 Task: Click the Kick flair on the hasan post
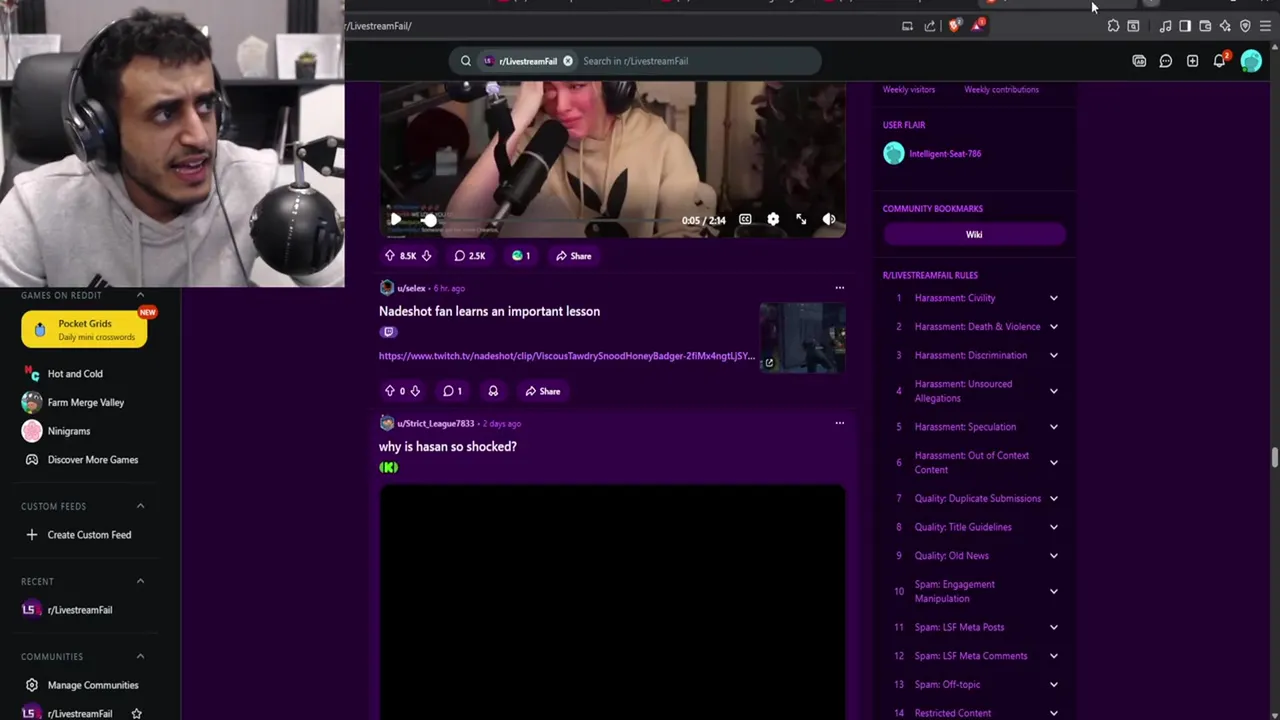pyautogui.click(x=389, y=467)
